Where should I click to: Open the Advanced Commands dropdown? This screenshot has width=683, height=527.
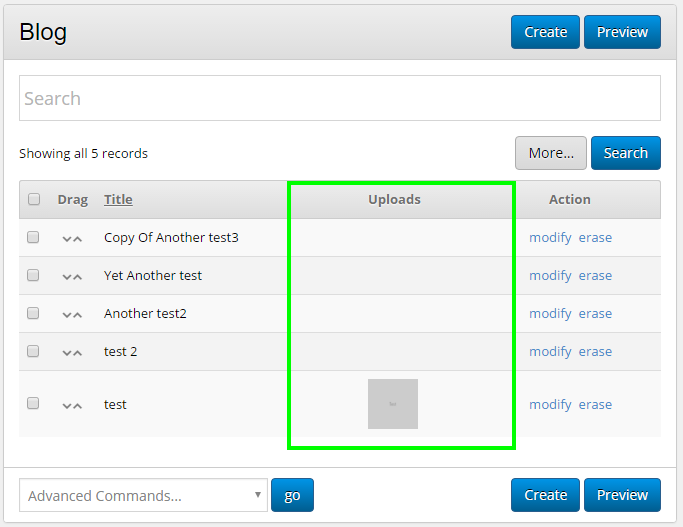coord(143,495)
